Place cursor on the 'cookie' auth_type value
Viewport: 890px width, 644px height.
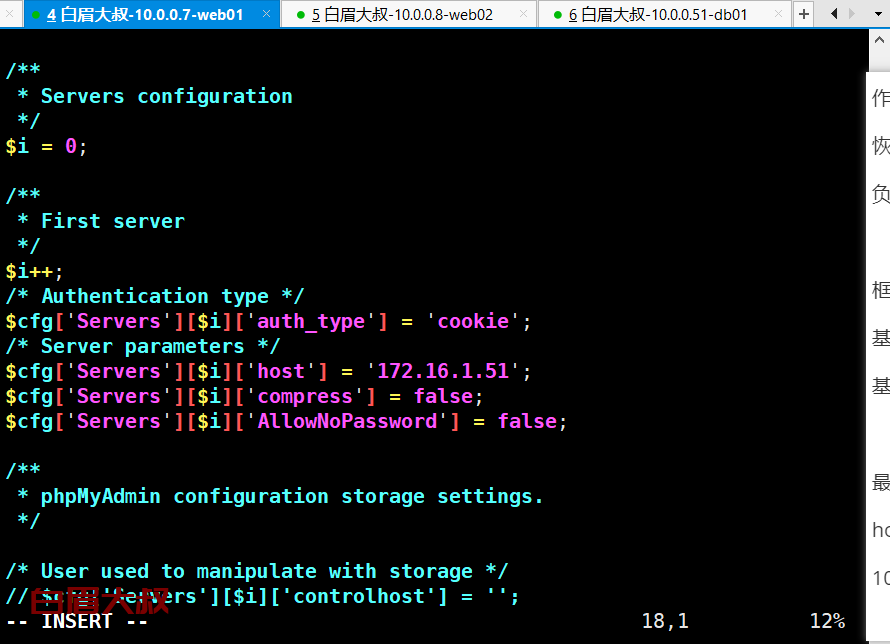pos(473,322)
